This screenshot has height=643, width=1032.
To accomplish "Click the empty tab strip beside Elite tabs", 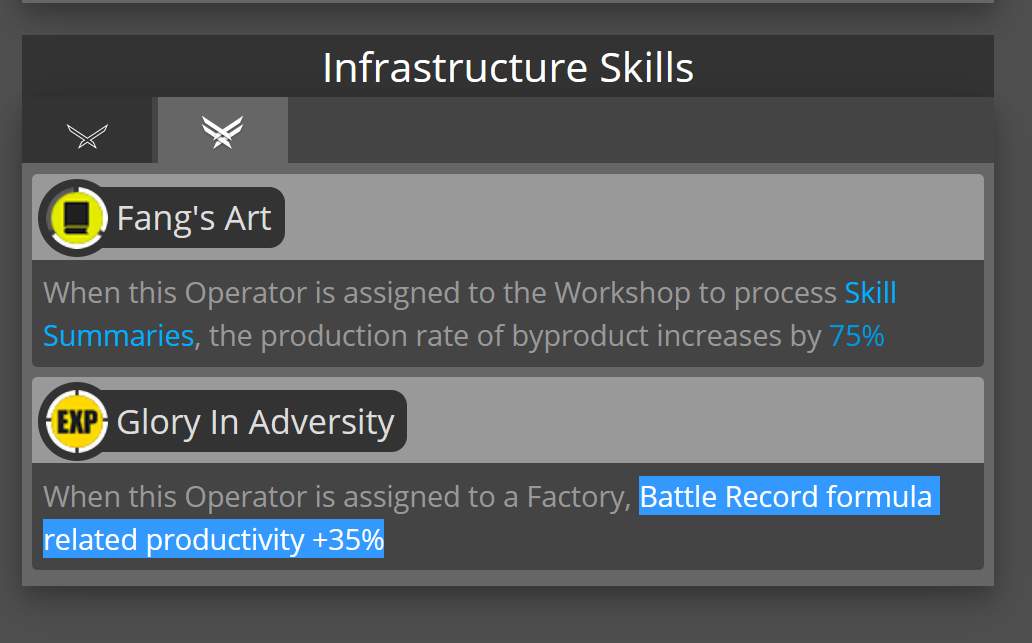I will tap(640, 130).
